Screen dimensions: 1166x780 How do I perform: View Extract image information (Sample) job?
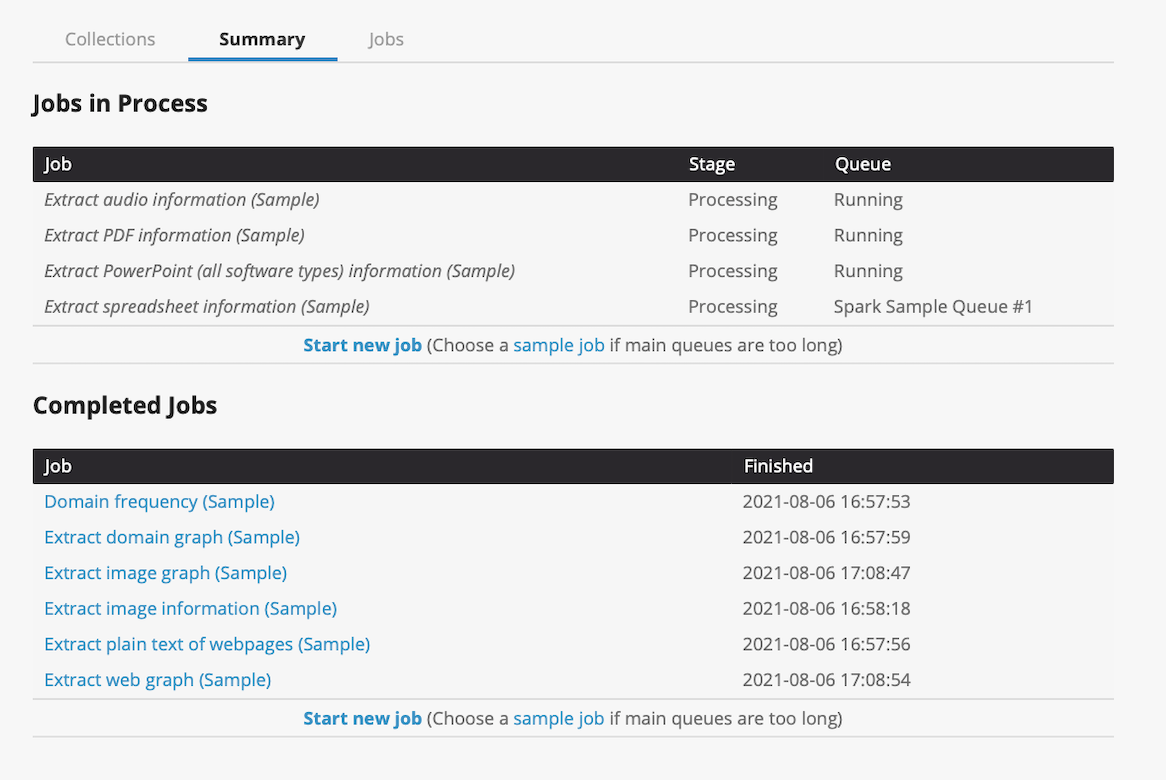pos(190,609)
